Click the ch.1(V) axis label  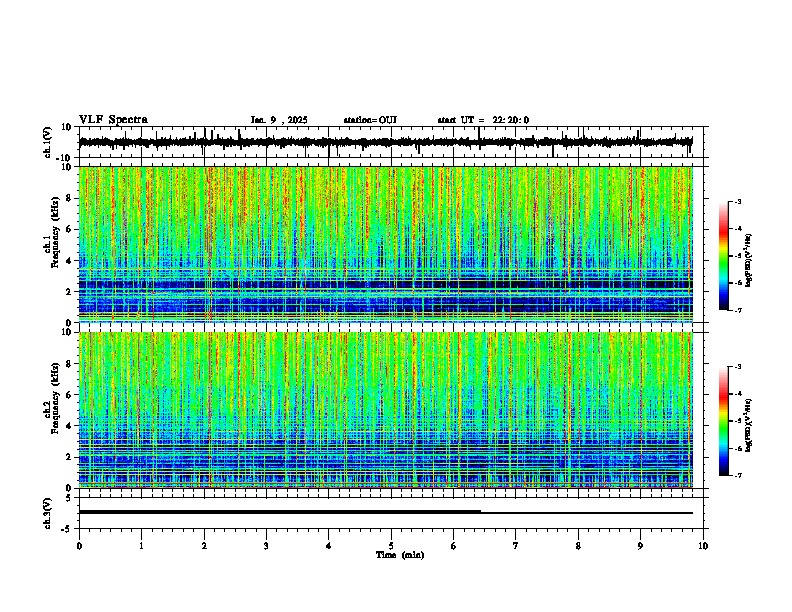[48, 142]
